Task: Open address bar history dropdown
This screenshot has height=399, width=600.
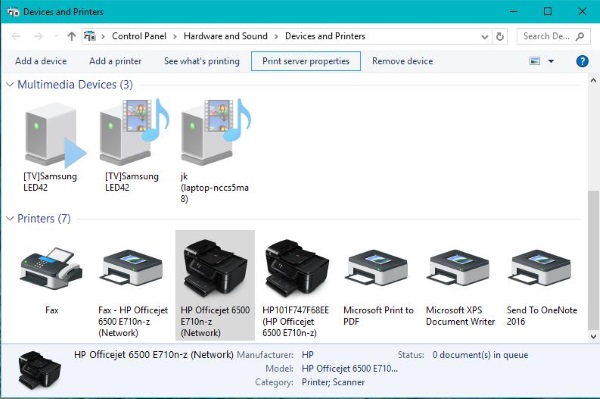Action: [484, 37]
